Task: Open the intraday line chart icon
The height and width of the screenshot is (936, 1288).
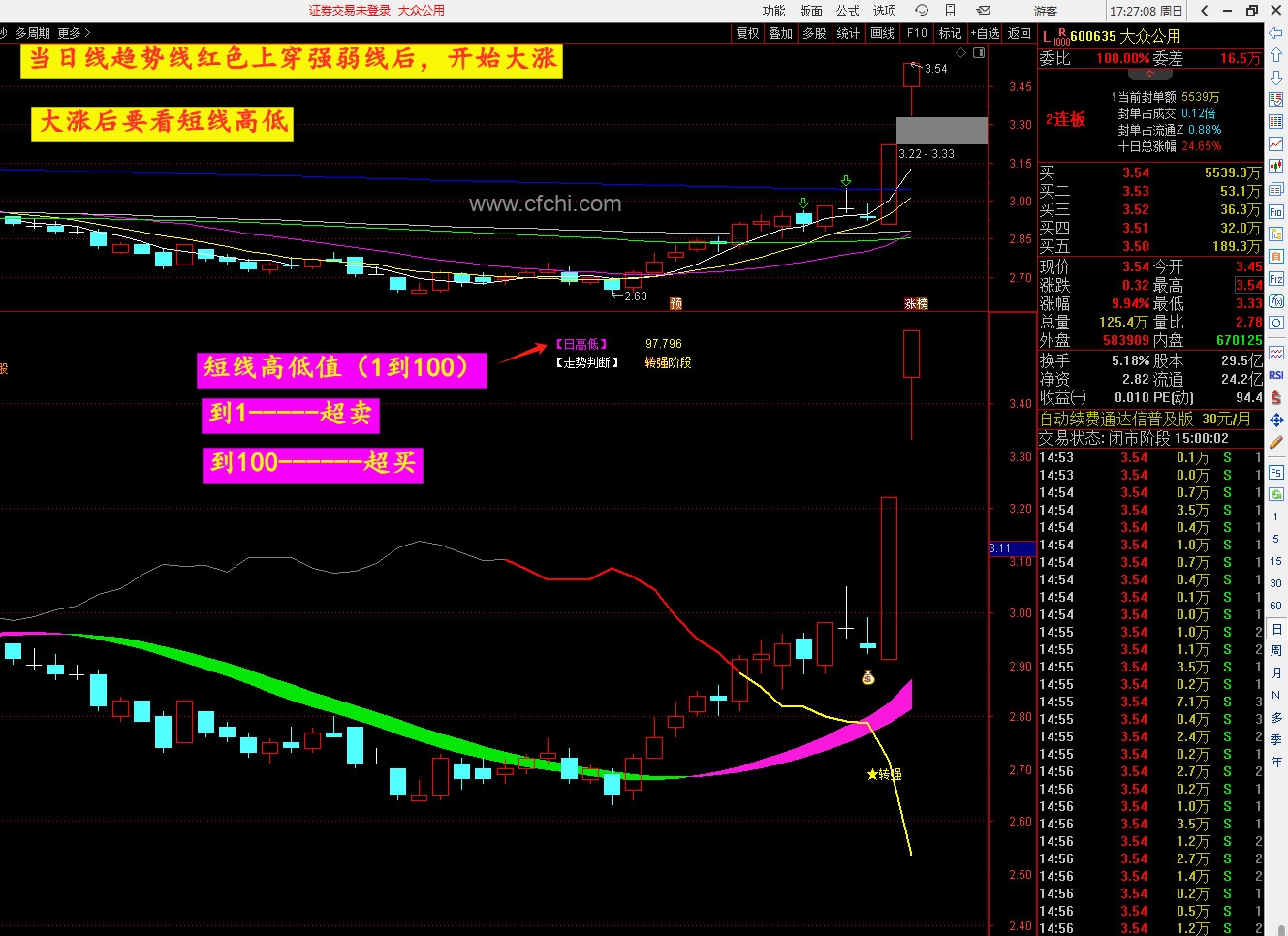Action: [x=1276, y=144]
